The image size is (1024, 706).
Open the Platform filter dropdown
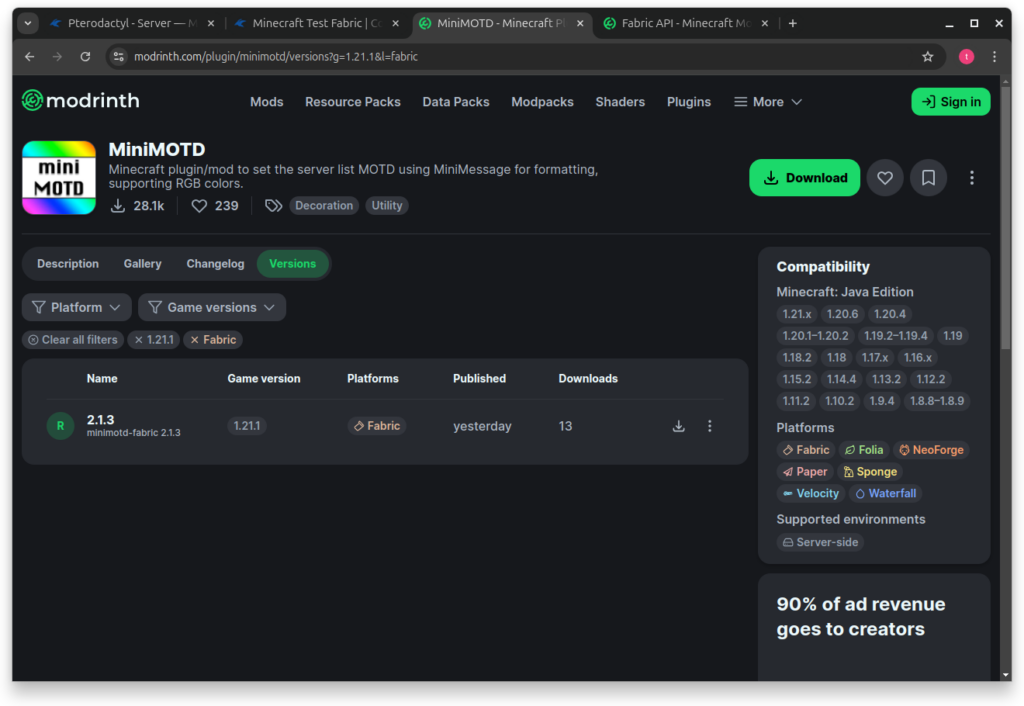tap(76, 307)
